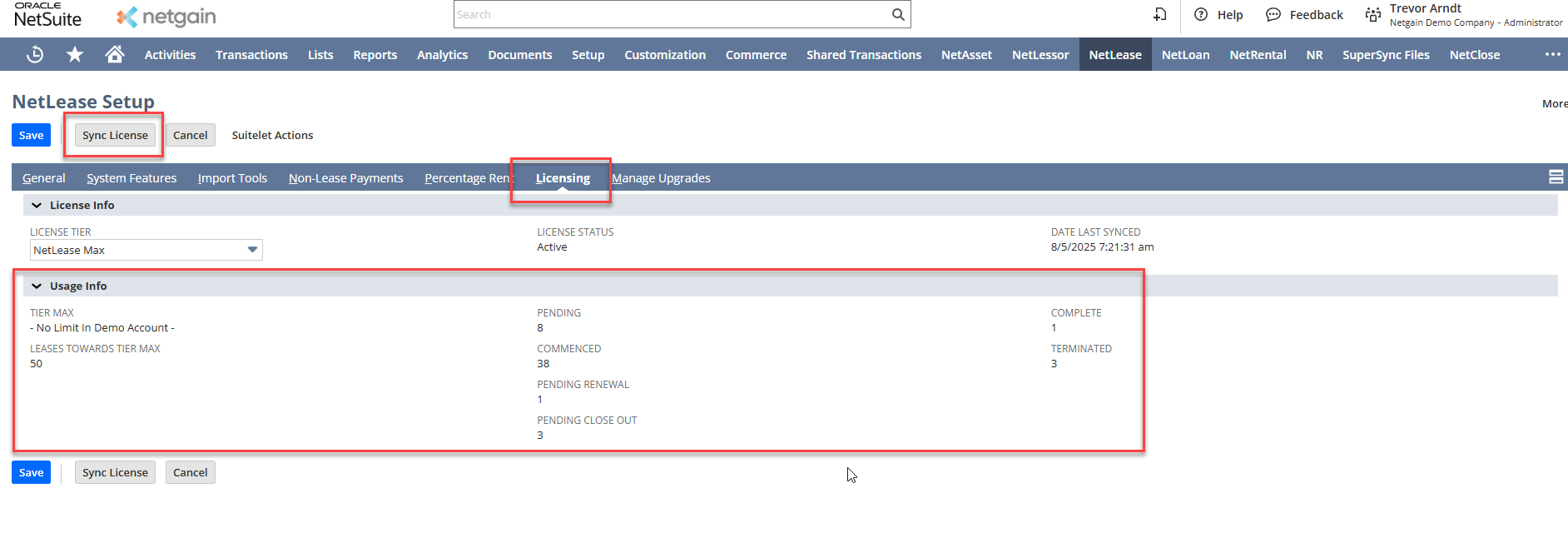Switch to the Import Tools subtab
This screenshot has width=1568, height=533.
click(x=232, y=178)
